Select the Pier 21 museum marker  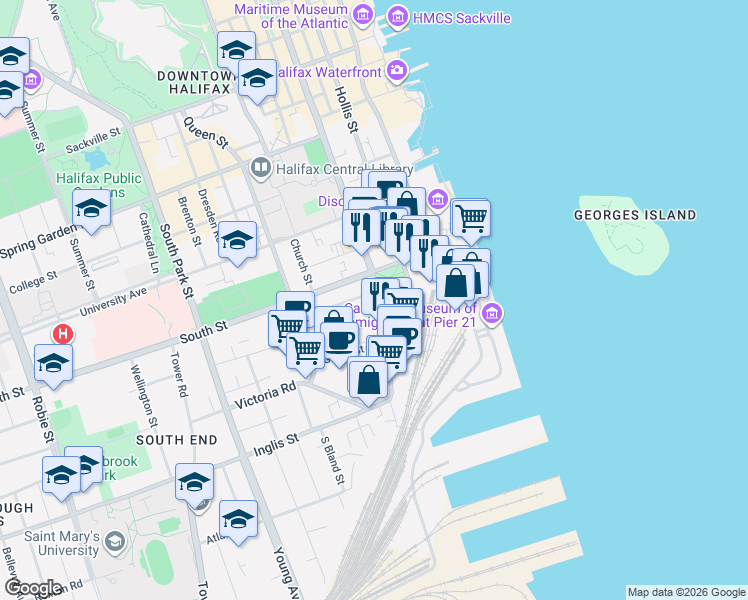coord(492,314)
